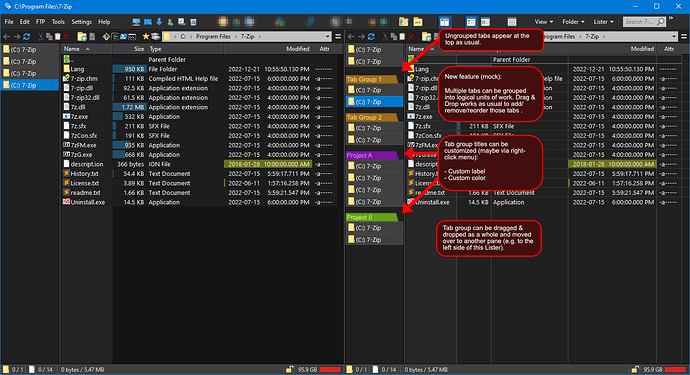Go forward in the left pane
690x375 pixels.
coord(17,37)
